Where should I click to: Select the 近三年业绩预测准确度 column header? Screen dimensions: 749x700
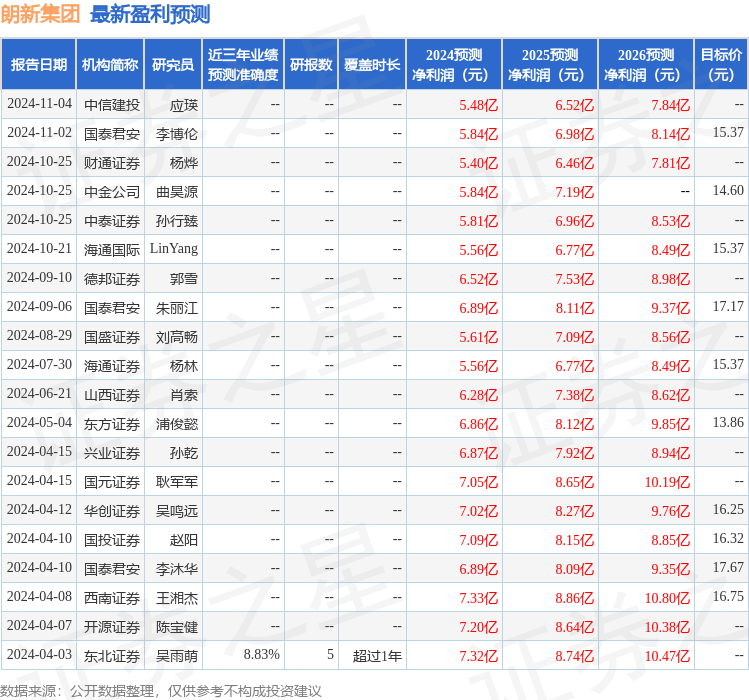(x=243, y=65)
